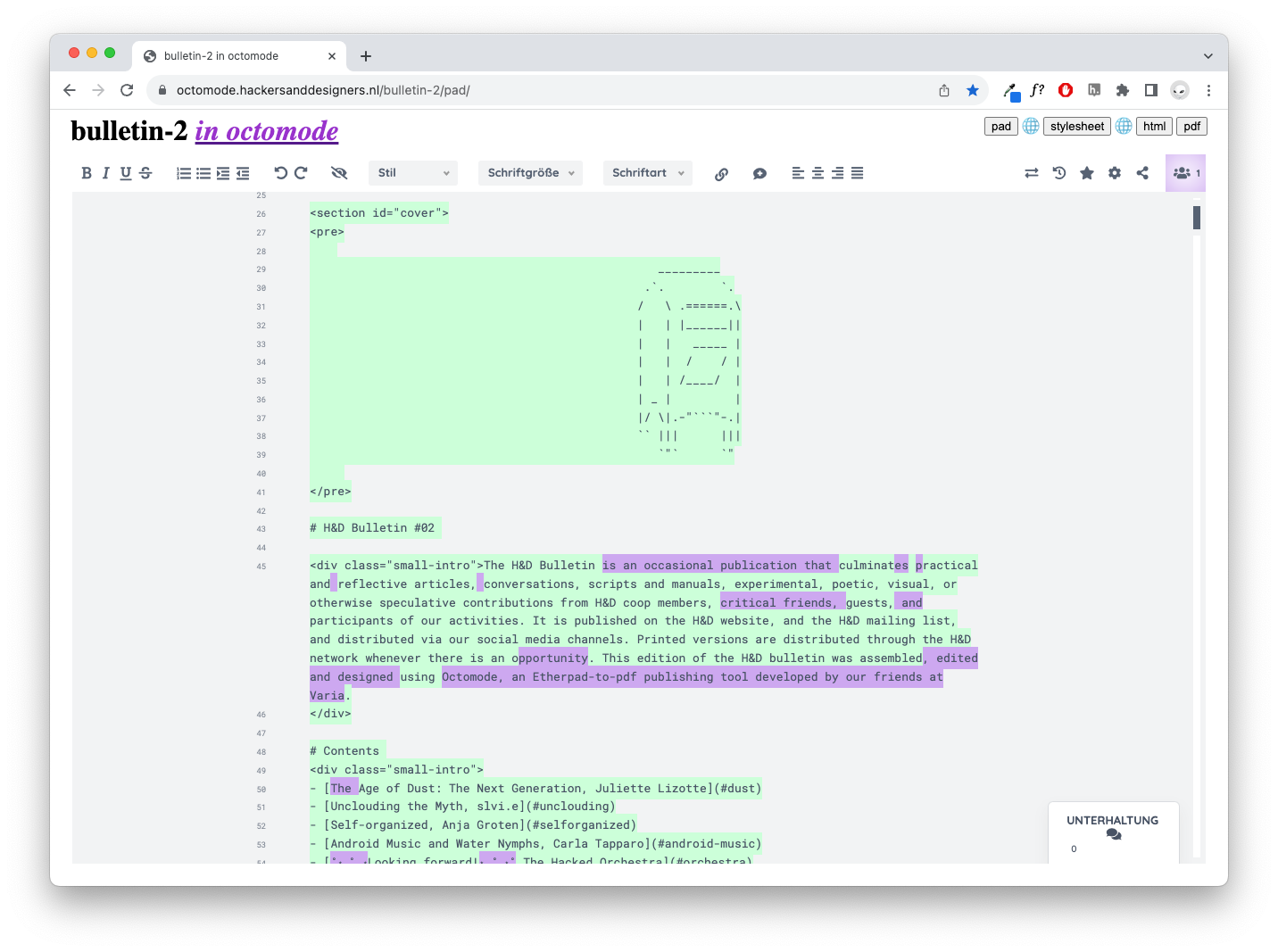Open the Stil style dropdown

(413, 173)
